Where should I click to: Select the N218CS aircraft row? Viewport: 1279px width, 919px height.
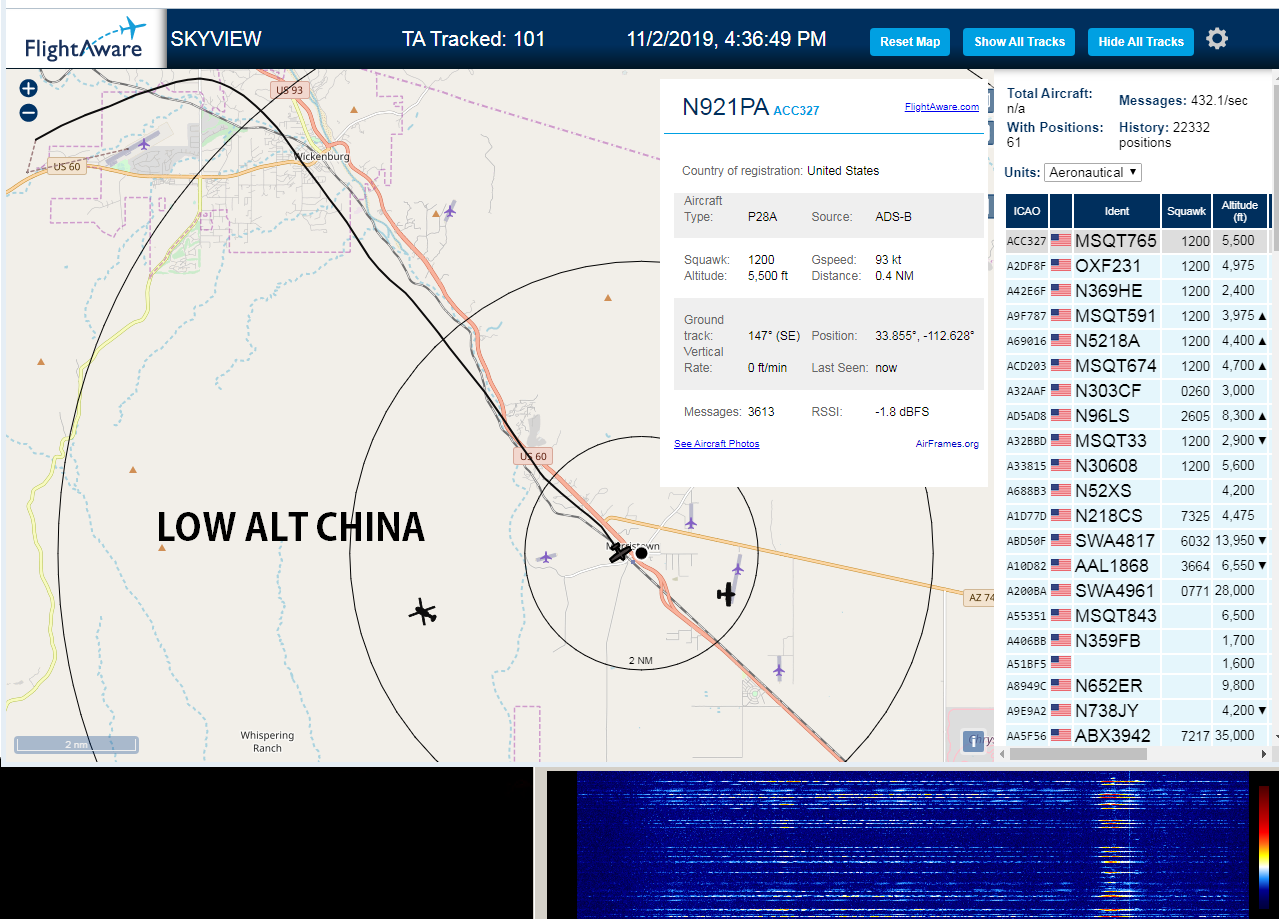(1137, 516)
